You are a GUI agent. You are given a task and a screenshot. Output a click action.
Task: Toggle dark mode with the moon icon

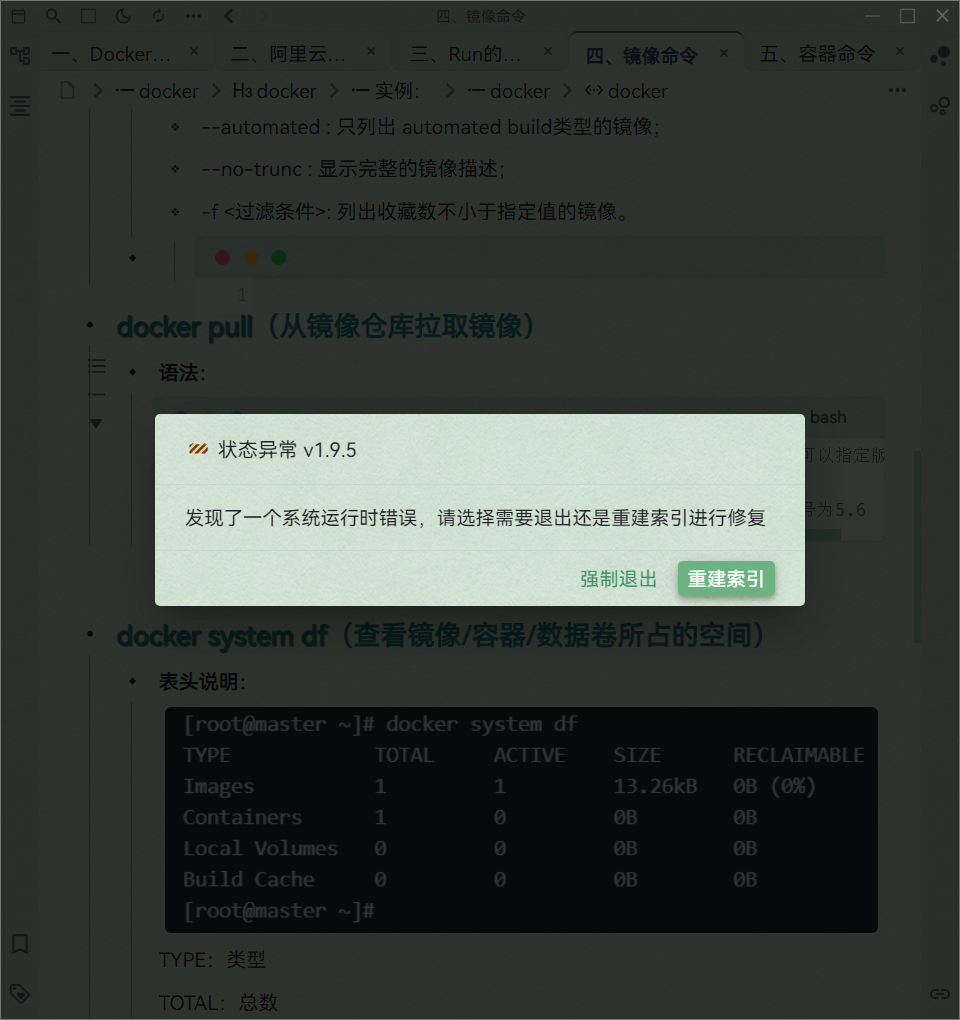[x=124, y=16]
